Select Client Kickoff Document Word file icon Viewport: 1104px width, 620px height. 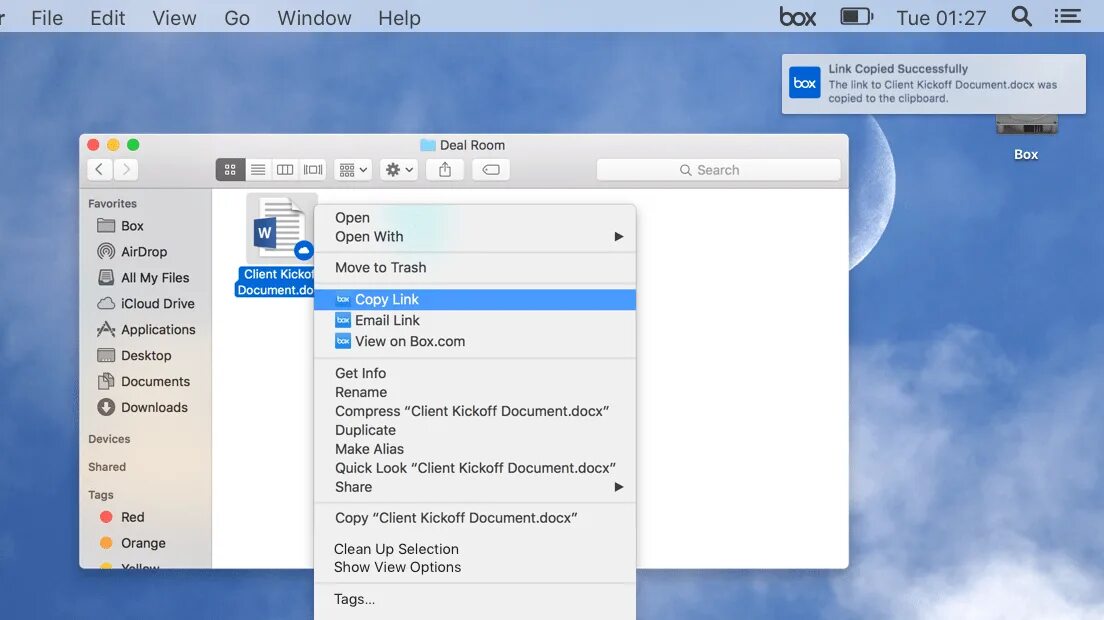[x=282, y=229]
